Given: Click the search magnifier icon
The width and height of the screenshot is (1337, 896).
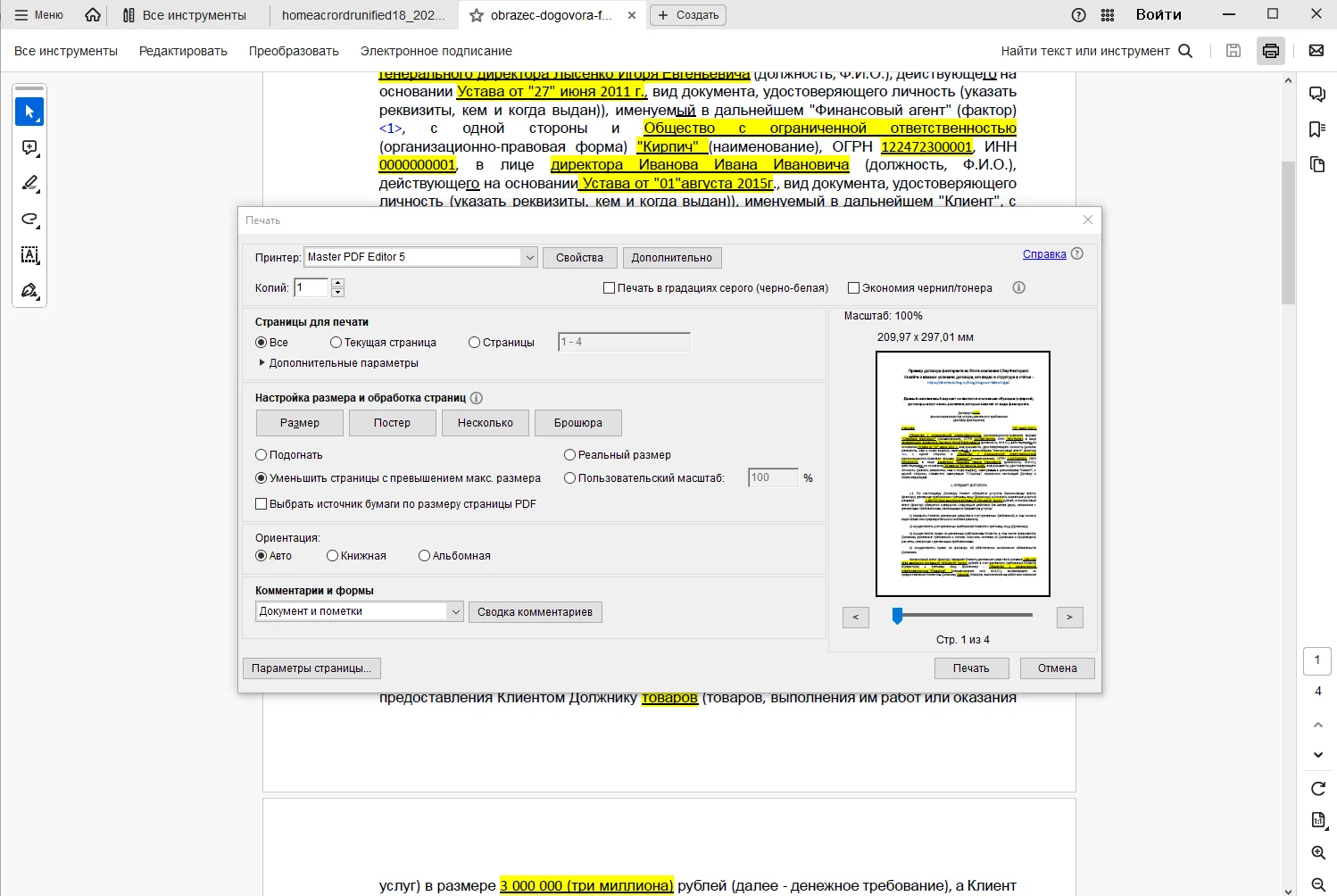Looking at the screenshot, I should pos(1185,51).
